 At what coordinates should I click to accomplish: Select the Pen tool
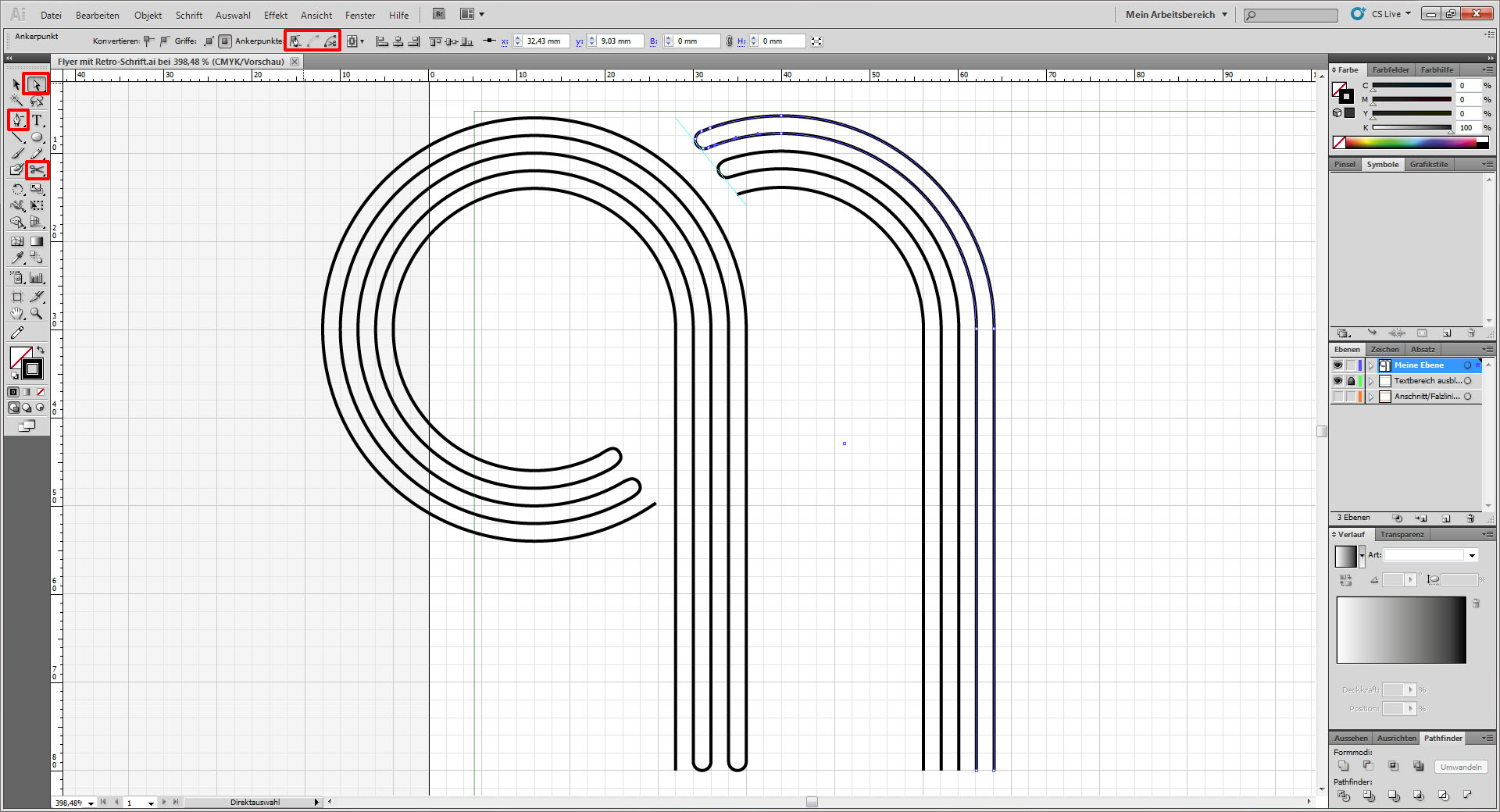(x=17, y=120)
